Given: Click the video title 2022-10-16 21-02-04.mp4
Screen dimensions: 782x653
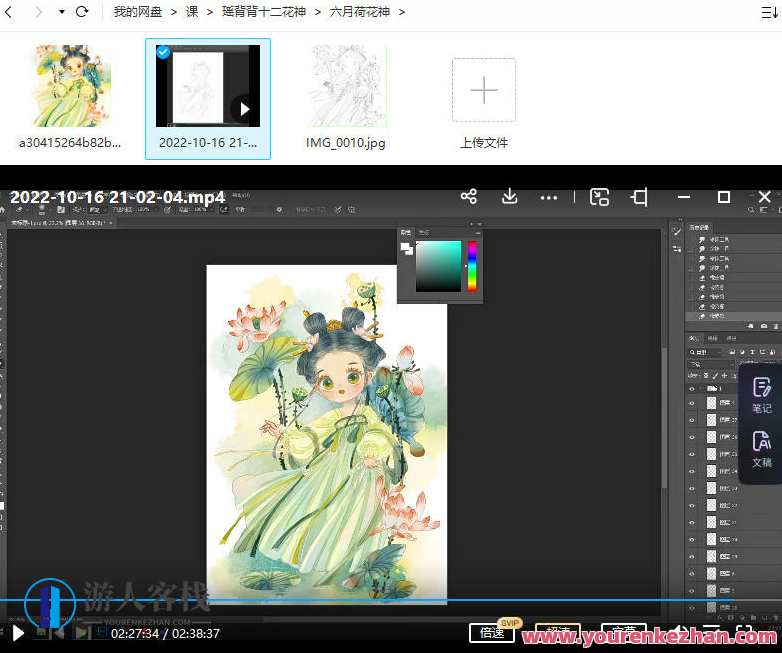Looking at the screenshot, I should pyautogui.click(x=118, y=197).
